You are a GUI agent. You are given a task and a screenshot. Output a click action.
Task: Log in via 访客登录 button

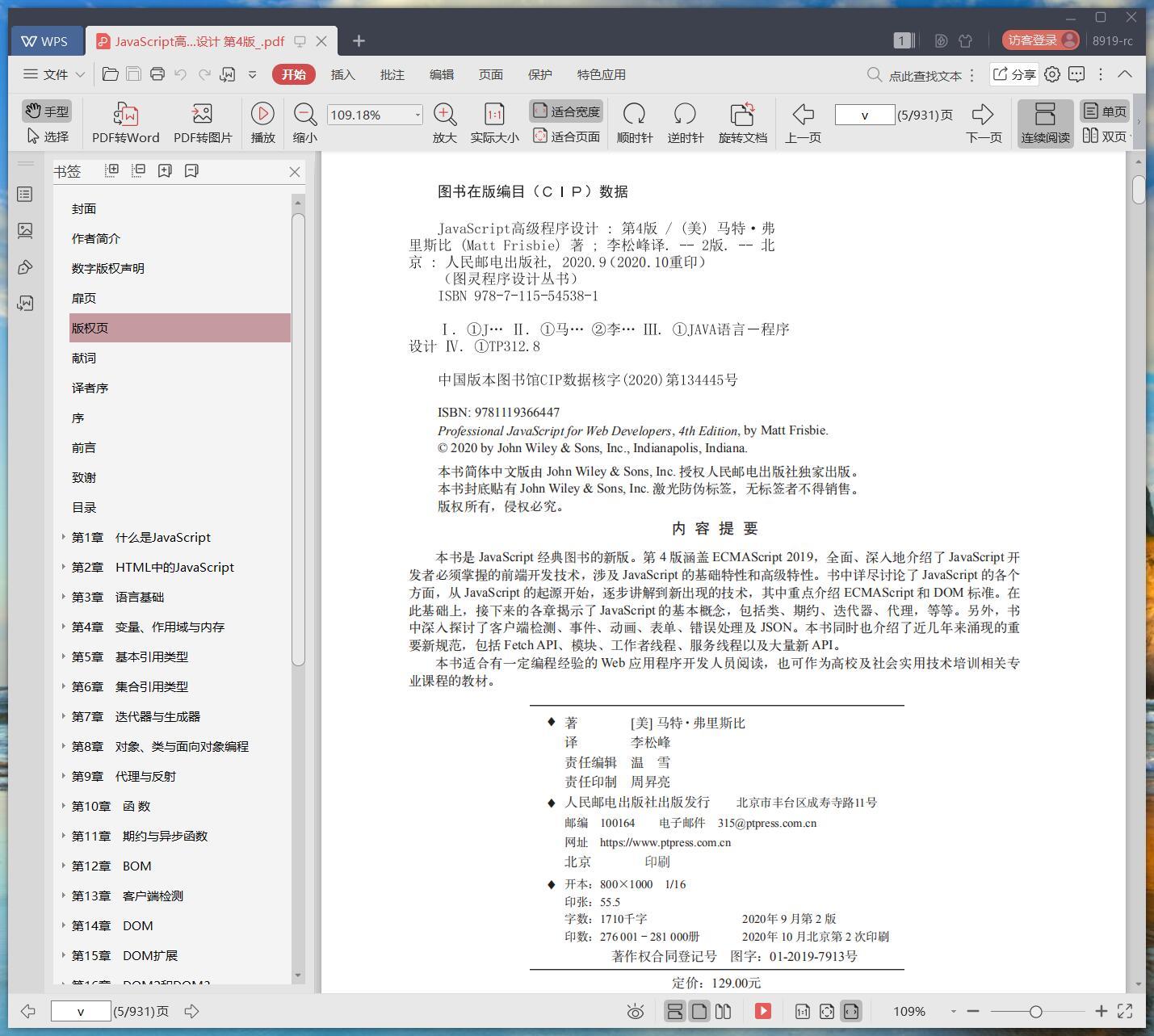click(x=1040, y=40)
